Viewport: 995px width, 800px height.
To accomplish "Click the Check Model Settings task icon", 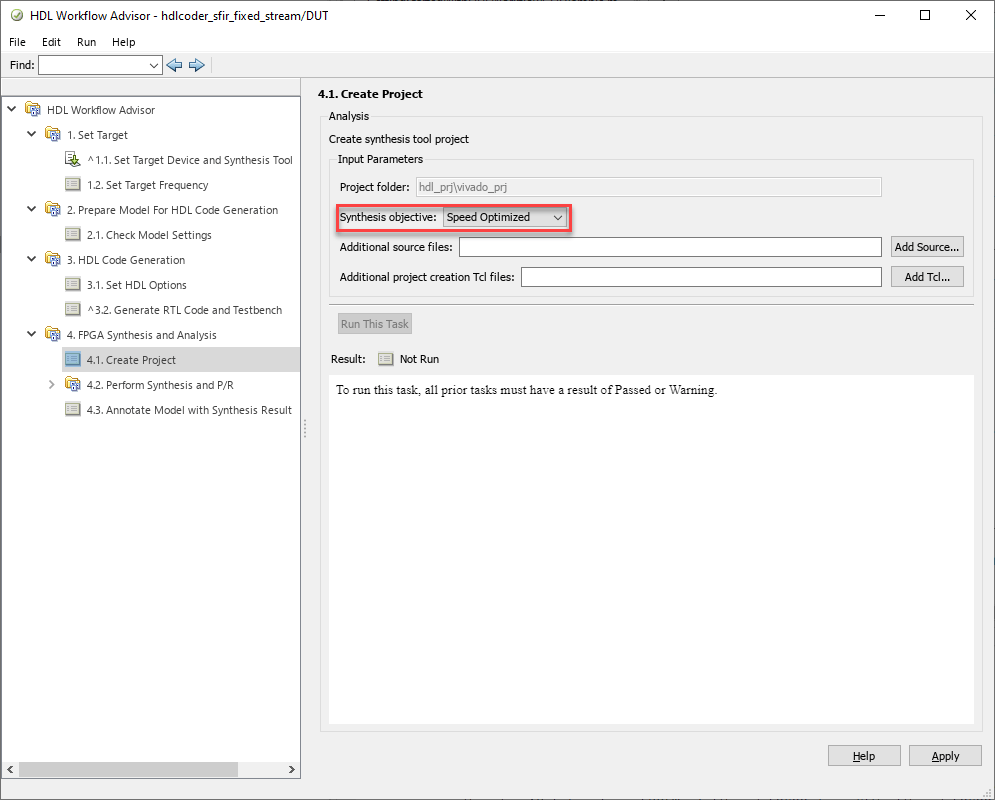I will [72, 235].
